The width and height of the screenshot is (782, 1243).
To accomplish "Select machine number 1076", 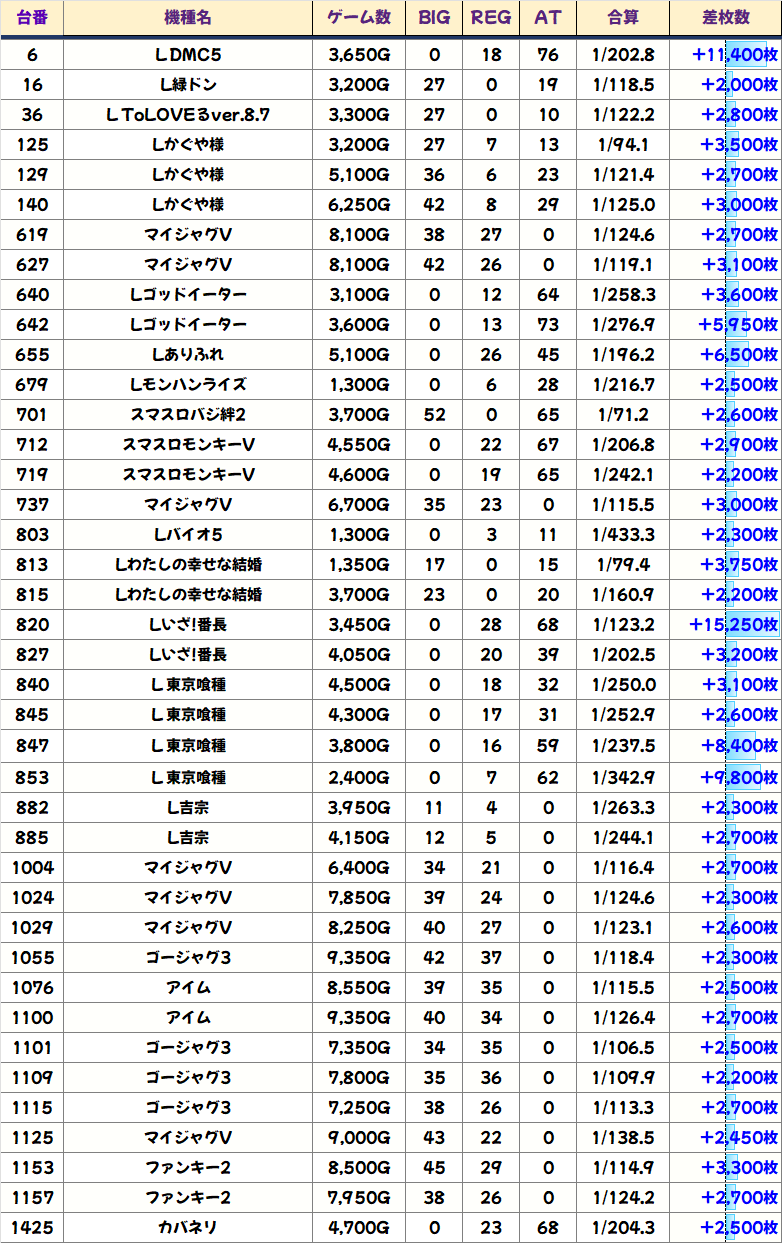I will coord(32,987).
